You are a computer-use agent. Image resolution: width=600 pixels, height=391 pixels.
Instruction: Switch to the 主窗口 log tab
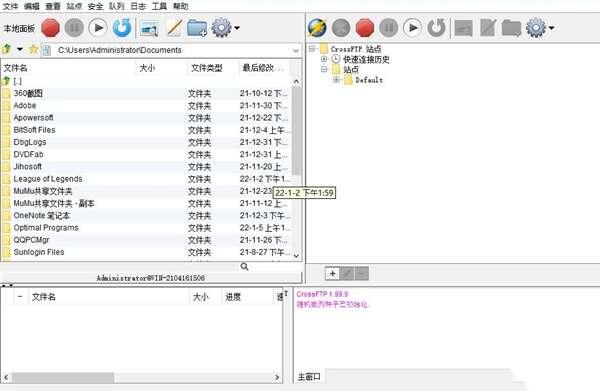(x=309, y=377)
